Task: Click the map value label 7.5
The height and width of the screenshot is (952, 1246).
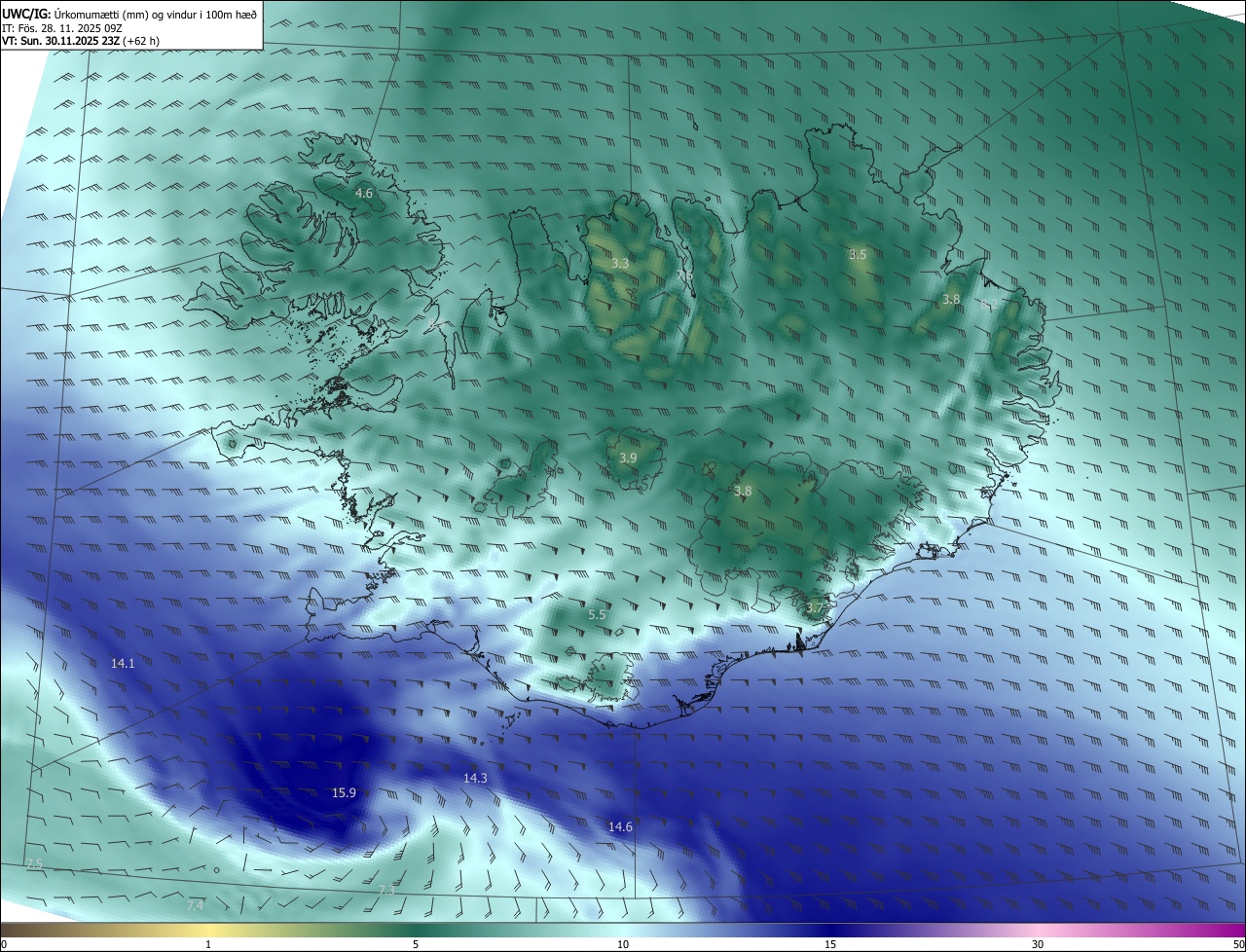Action: (34, 864)
